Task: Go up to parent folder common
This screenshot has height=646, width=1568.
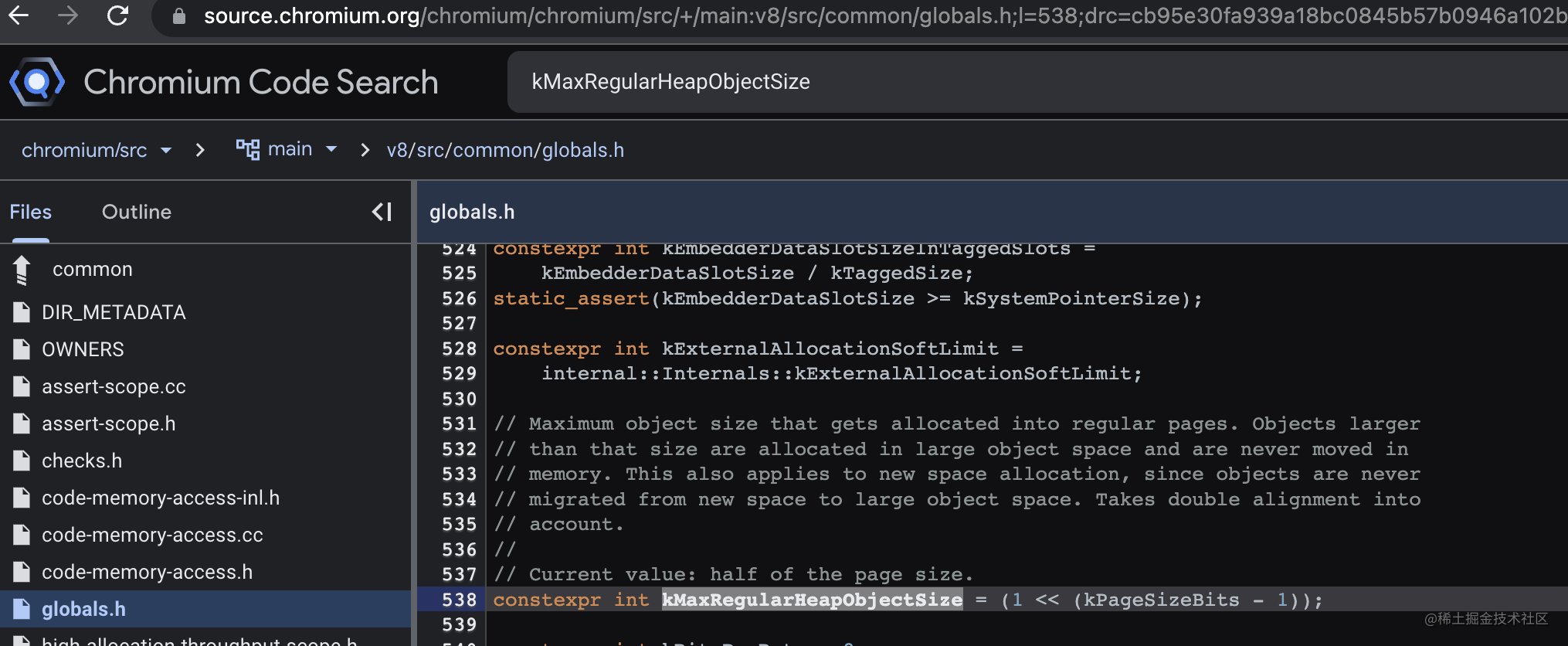Action: [x=93, y=269]
